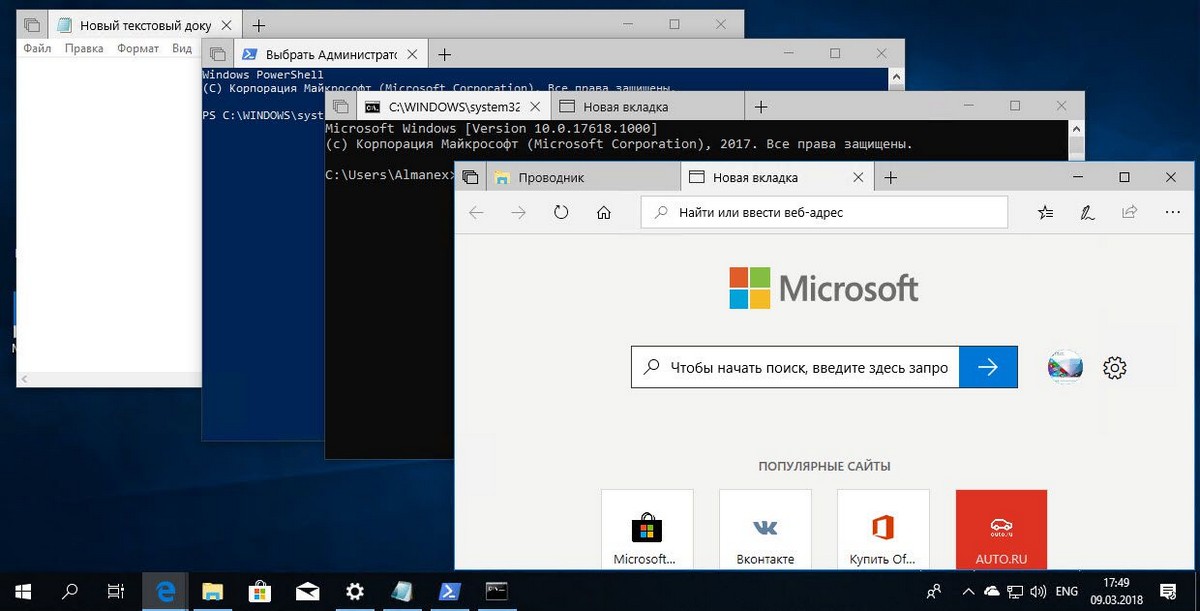The image size is (1200, 611).
Task: Show previous tabs icon in Edge window
Action: [x=470, y=177]
